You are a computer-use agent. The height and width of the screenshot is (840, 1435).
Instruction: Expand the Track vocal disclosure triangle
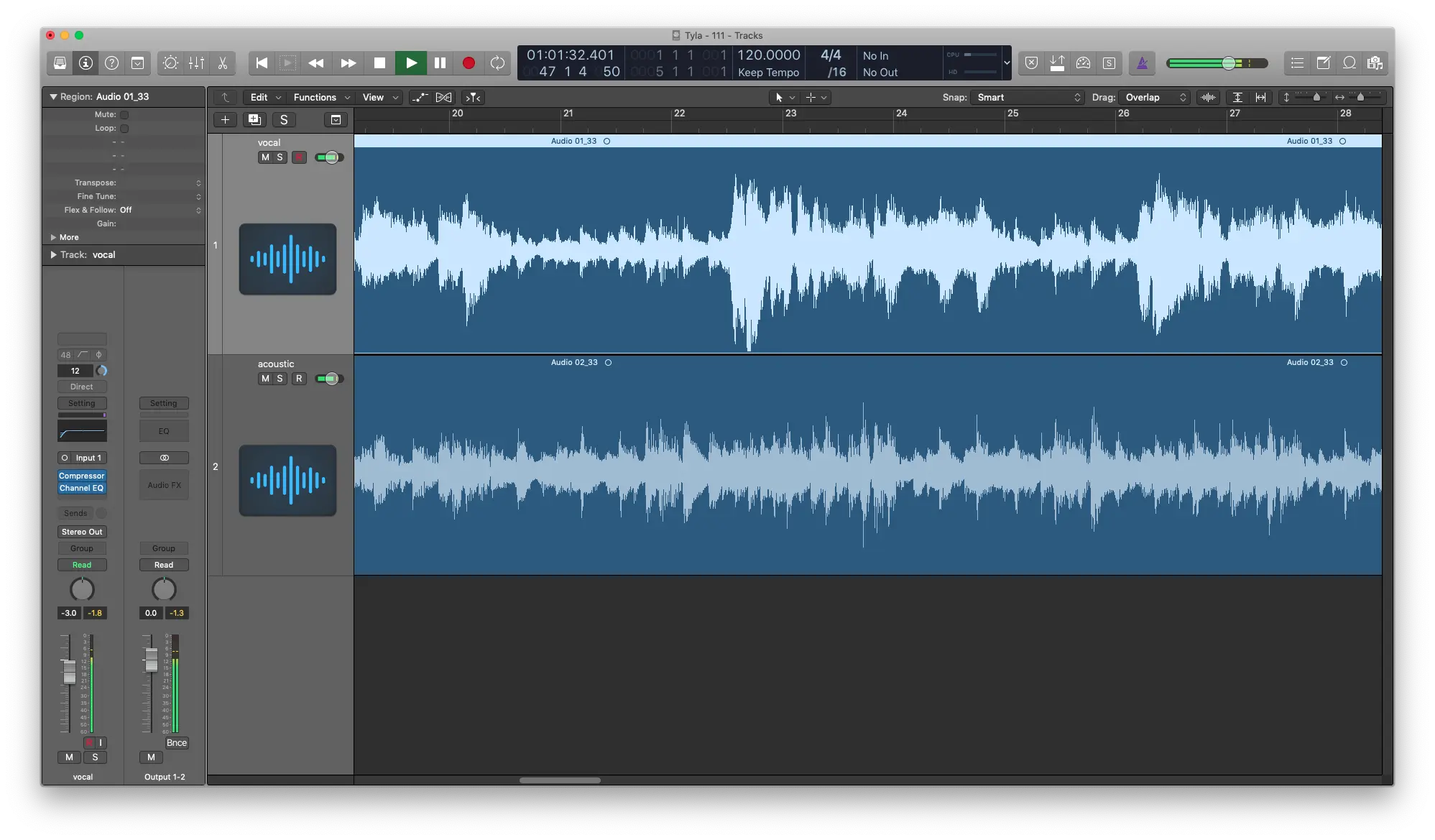tap(53, 255)
